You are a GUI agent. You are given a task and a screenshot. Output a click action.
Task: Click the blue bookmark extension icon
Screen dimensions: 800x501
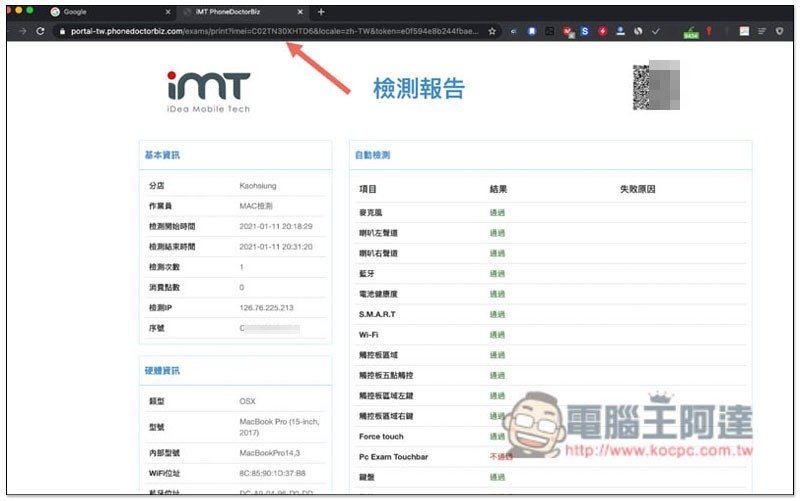tap(533, 32)
